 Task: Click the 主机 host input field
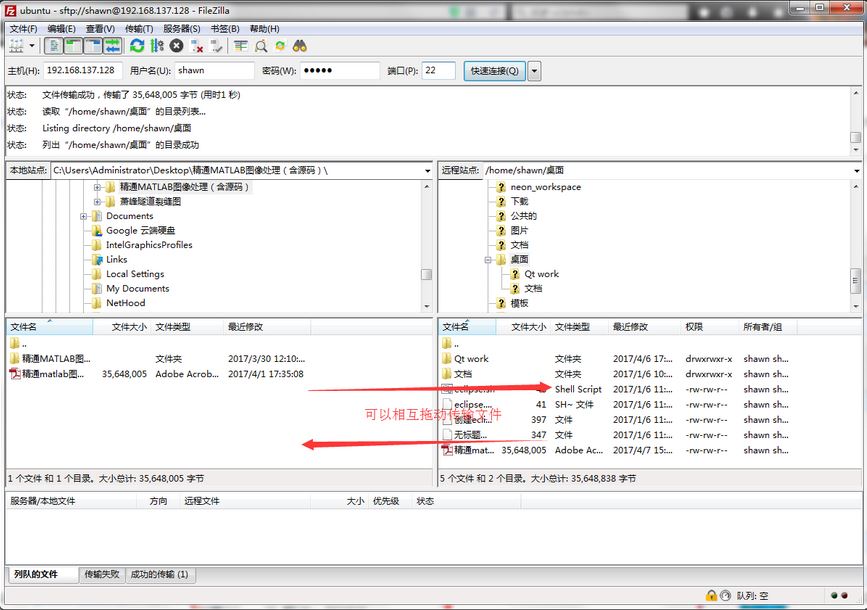click(x=82, y=70)
